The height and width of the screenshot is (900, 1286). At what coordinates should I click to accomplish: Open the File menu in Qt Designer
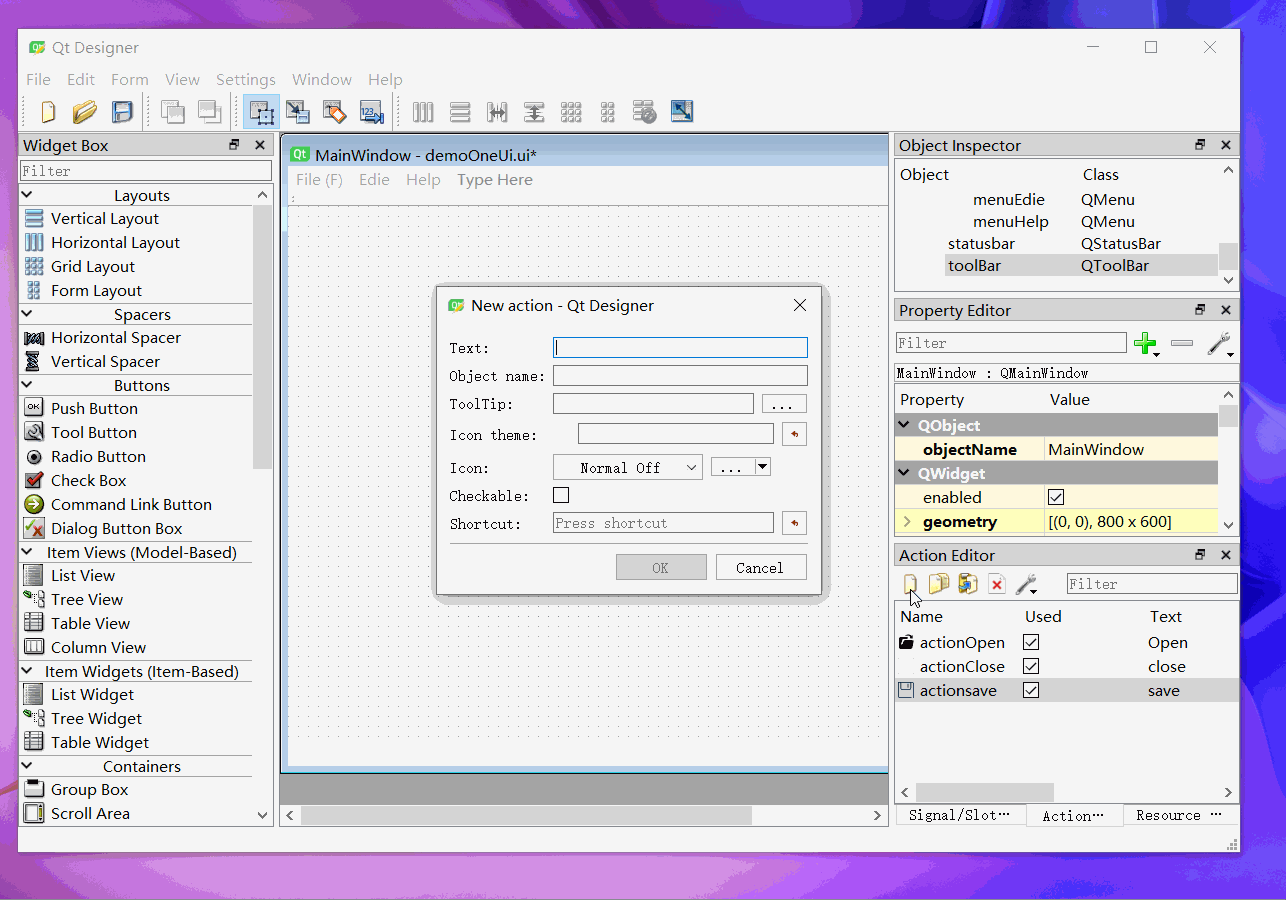[x=38, y=79]
